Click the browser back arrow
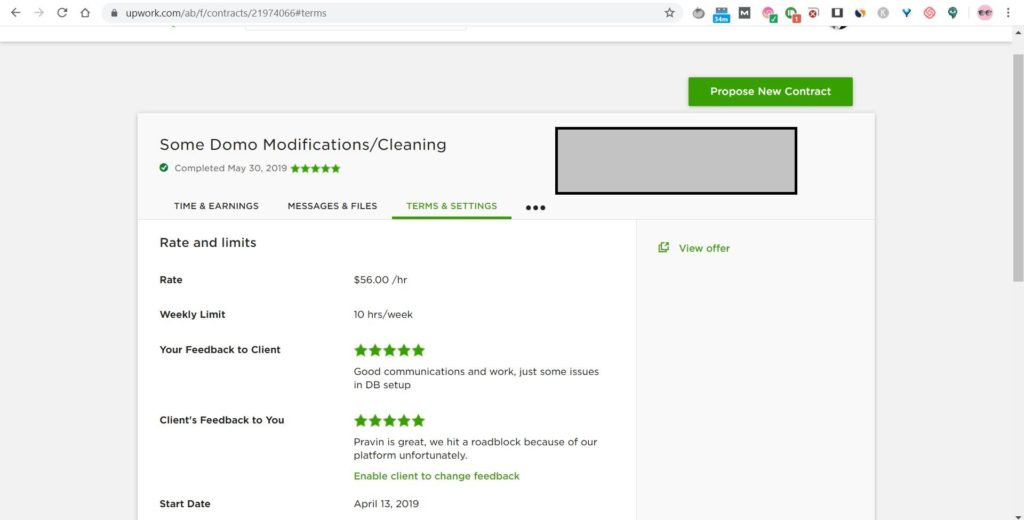Screen dimensions: 1024x520 [15, 13]
